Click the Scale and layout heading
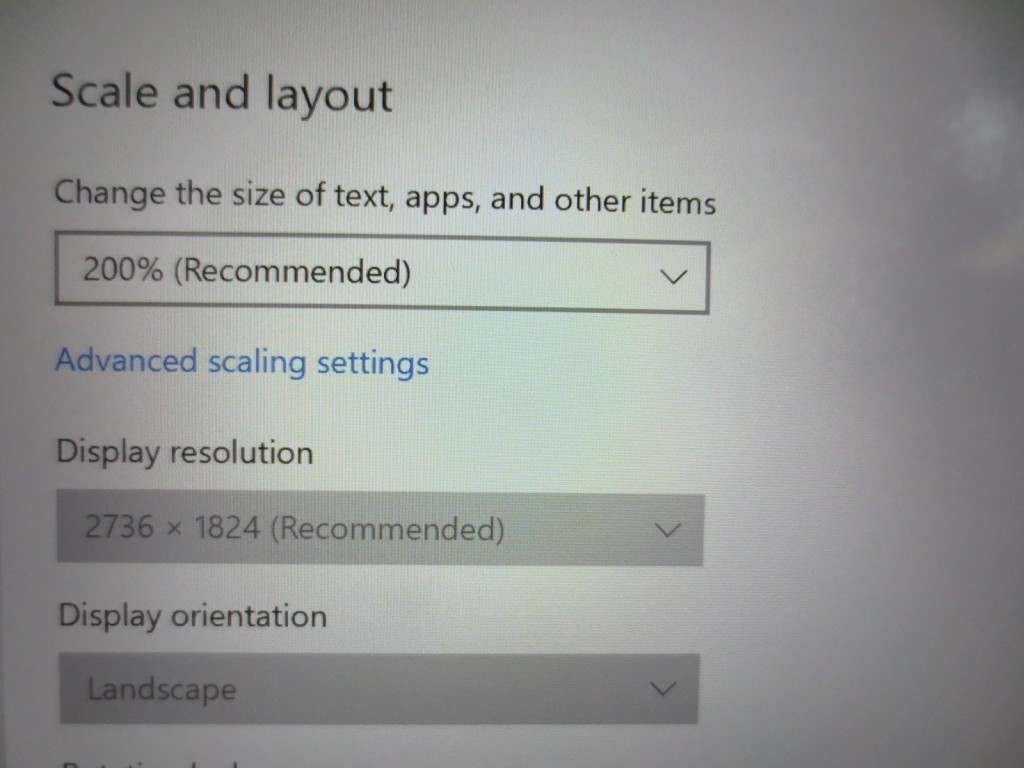The image size is (1024, 768). (x=222, y=93)
